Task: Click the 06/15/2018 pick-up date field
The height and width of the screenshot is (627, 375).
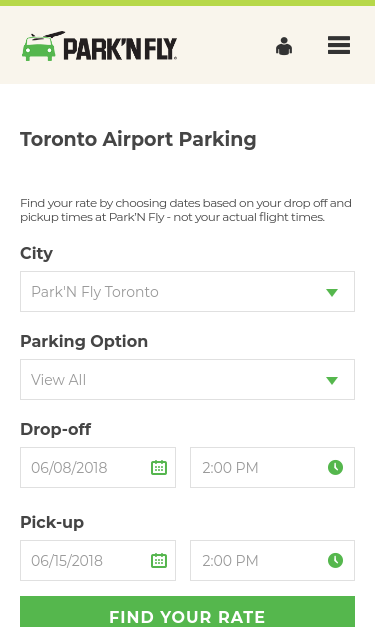Action: pos(98,561)
